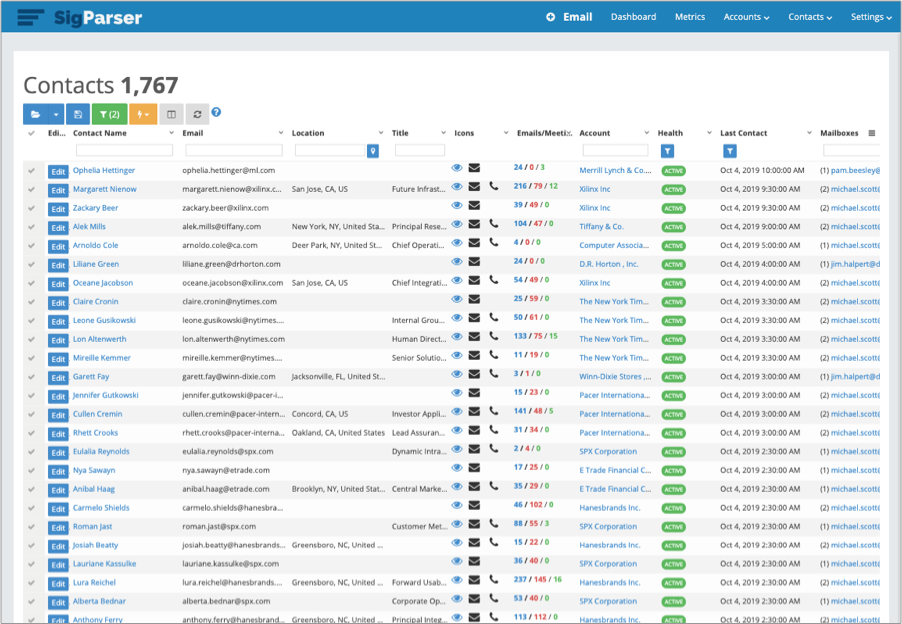Open Email column dropdown arrow
902x624 pixels.
click(x=281, y=133)
